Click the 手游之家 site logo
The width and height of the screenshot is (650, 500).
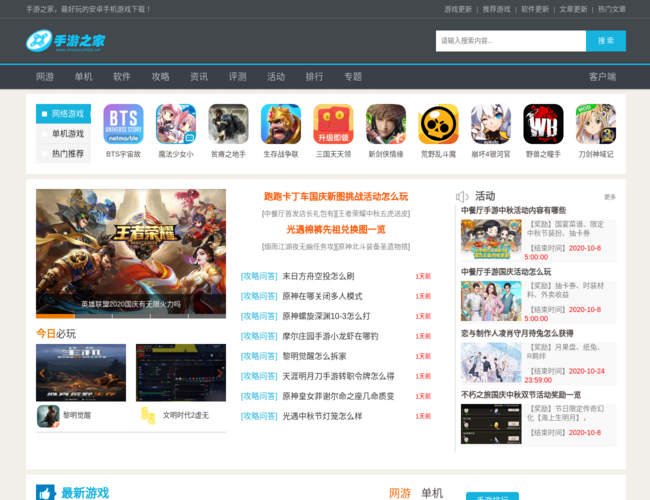coord(65,41)
